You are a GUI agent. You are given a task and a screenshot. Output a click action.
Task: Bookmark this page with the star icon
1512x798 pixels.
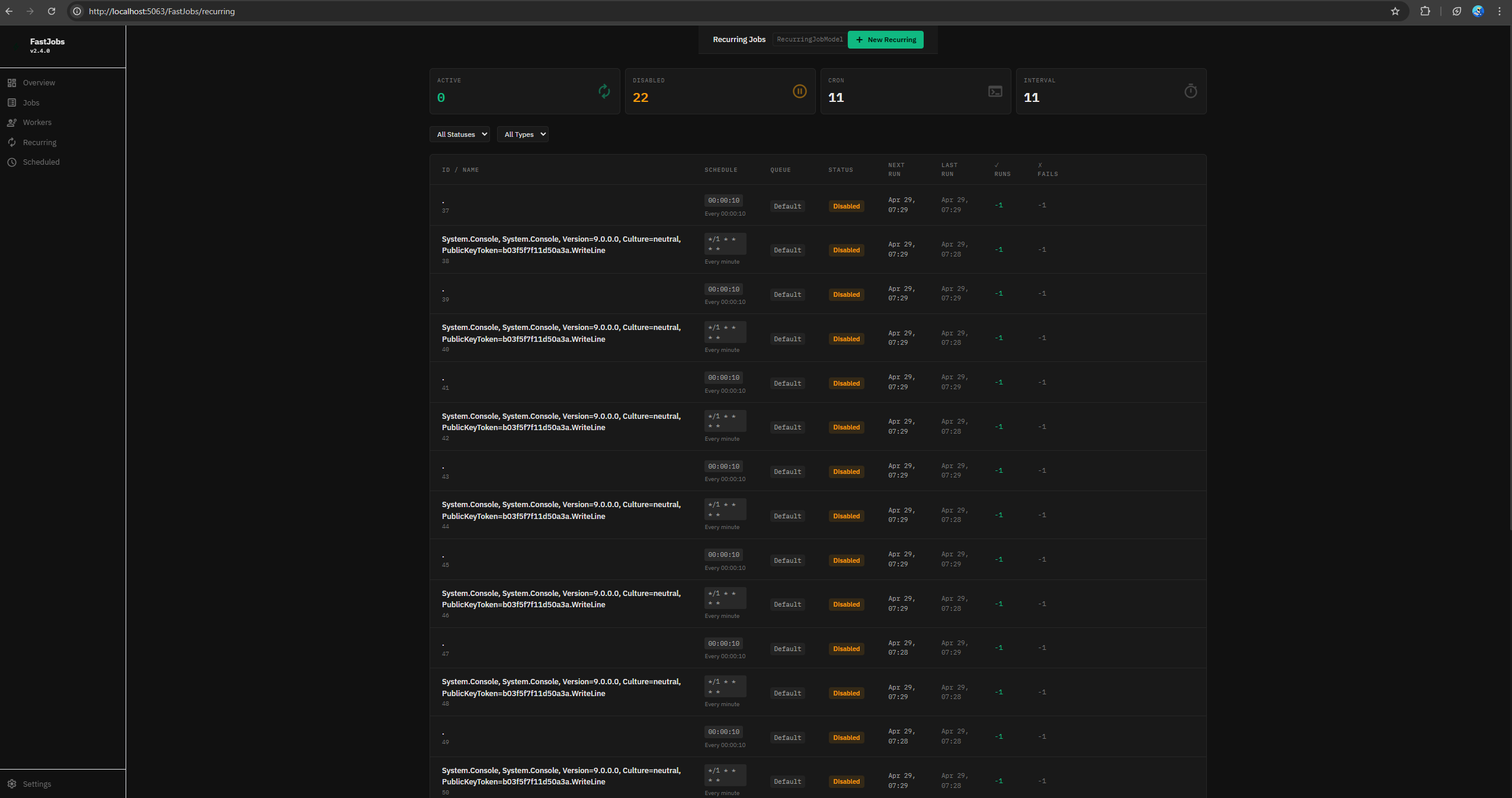[x=1395, y=11]
